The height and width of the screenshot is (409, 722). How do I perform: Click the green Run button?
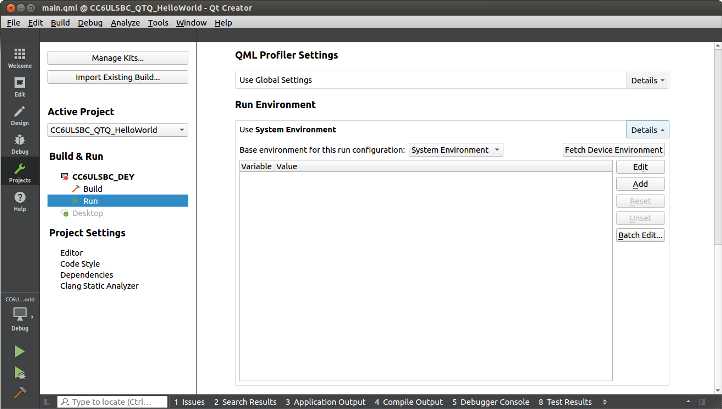click(19, 351)
